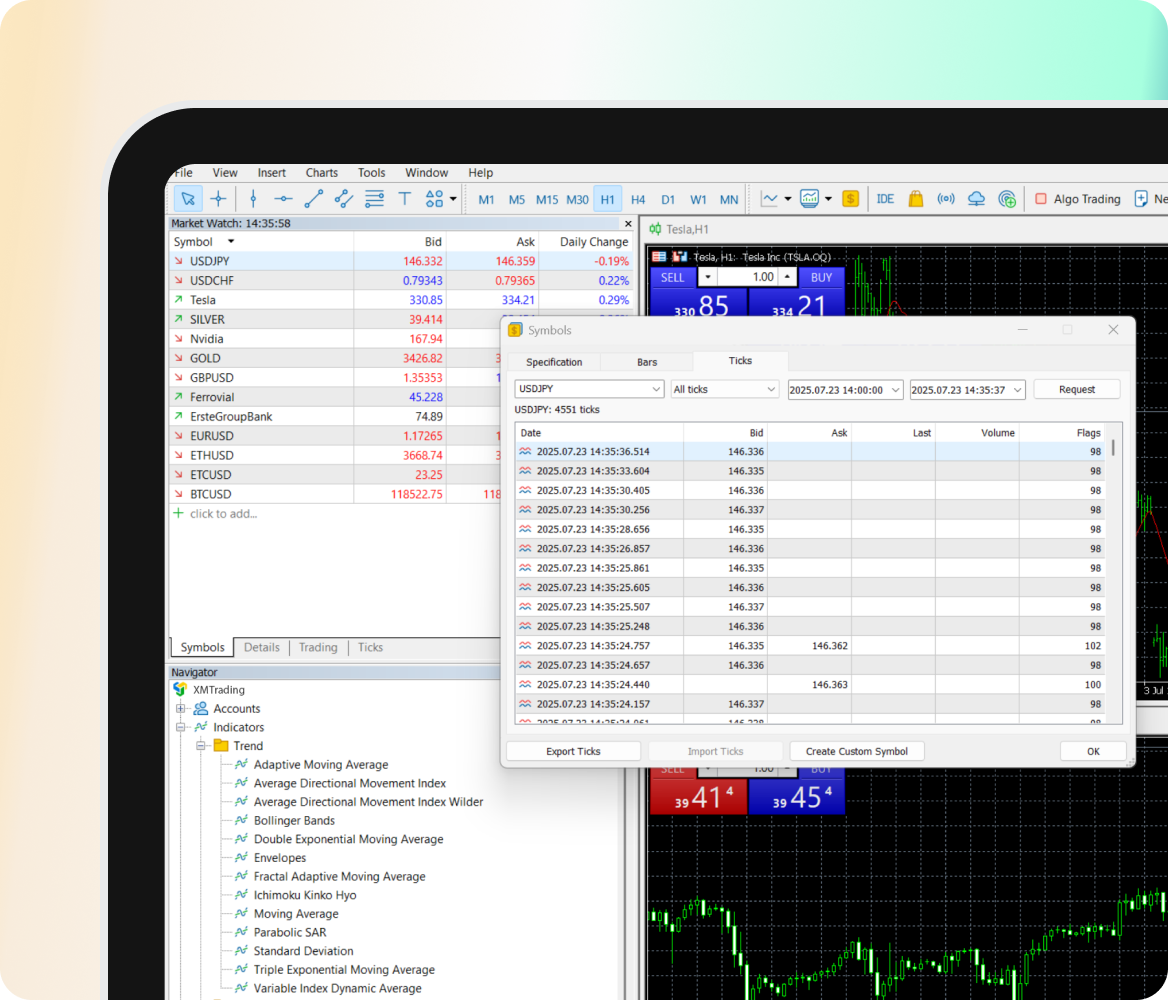
Task: Toggle Algo Trading on
Action: [1077, 199]
